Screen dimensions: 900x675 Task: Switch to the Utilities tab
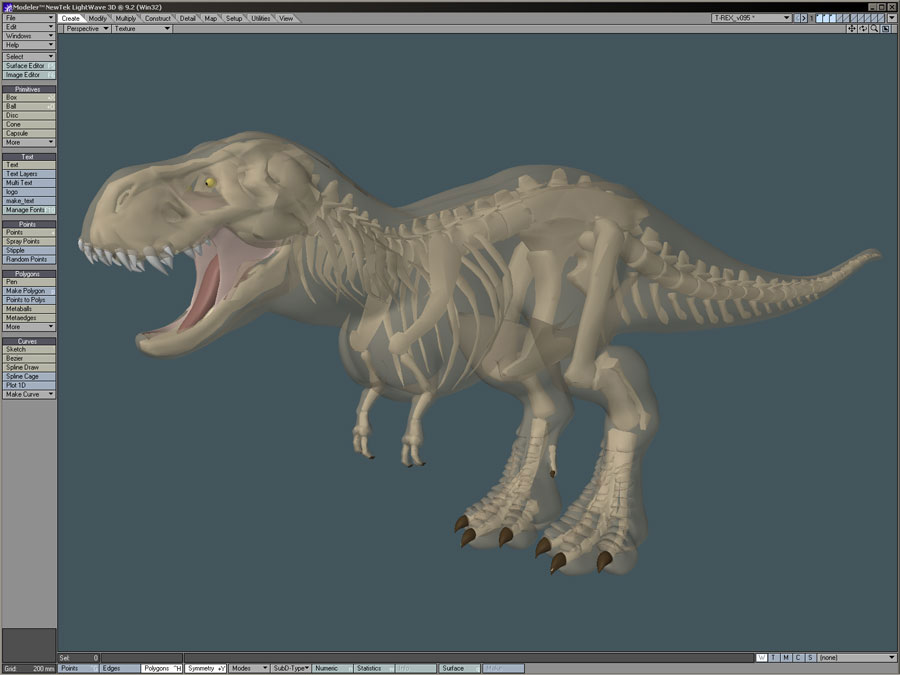261,18
